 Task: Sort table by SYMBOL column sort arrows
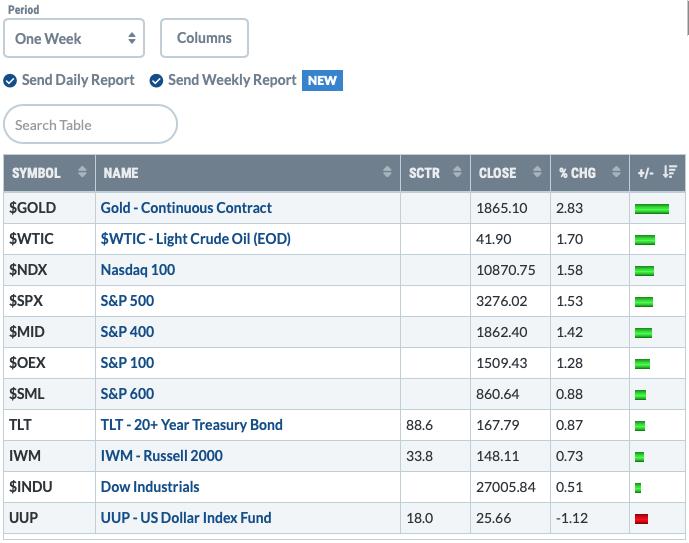pyautogui.click(x=82, y=172)
